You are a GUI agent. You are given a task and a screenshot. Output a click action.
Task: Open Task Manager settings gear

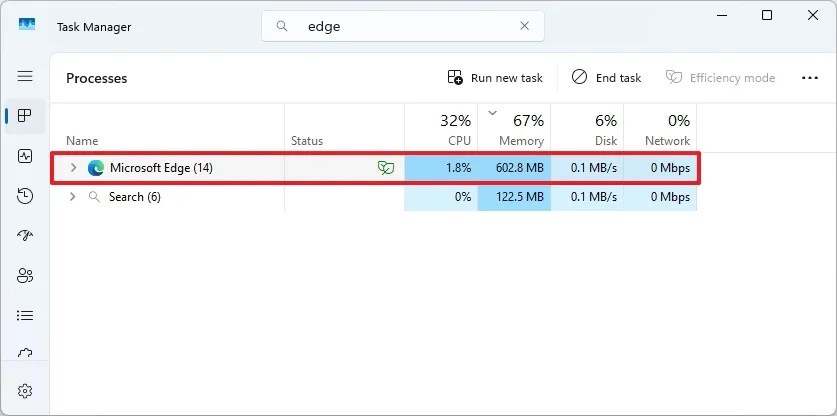click(x=25, y=391)
